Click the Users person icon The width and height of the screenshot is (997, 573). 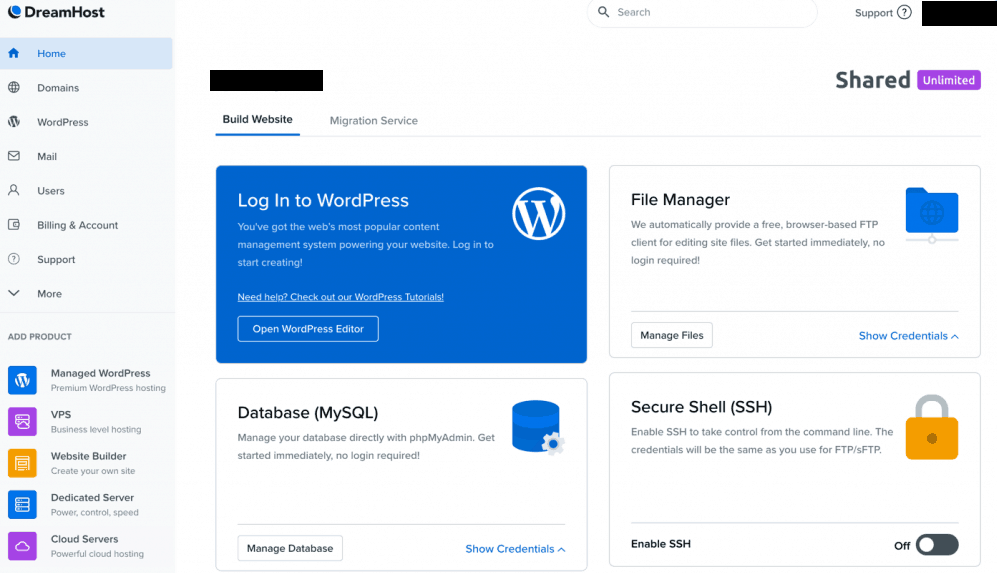point(13,190)
